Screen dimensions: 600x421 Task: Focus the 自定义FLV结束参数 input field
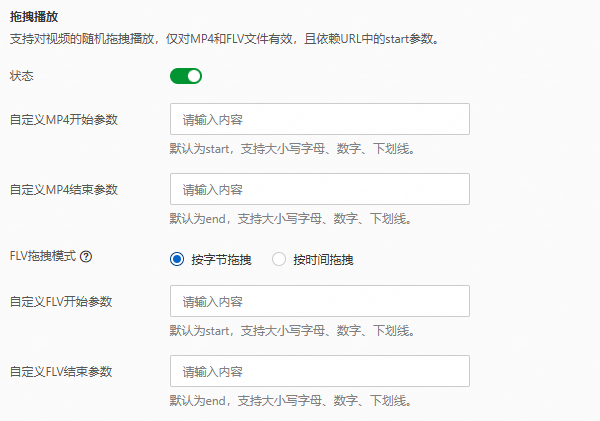(x=319, y=372)
